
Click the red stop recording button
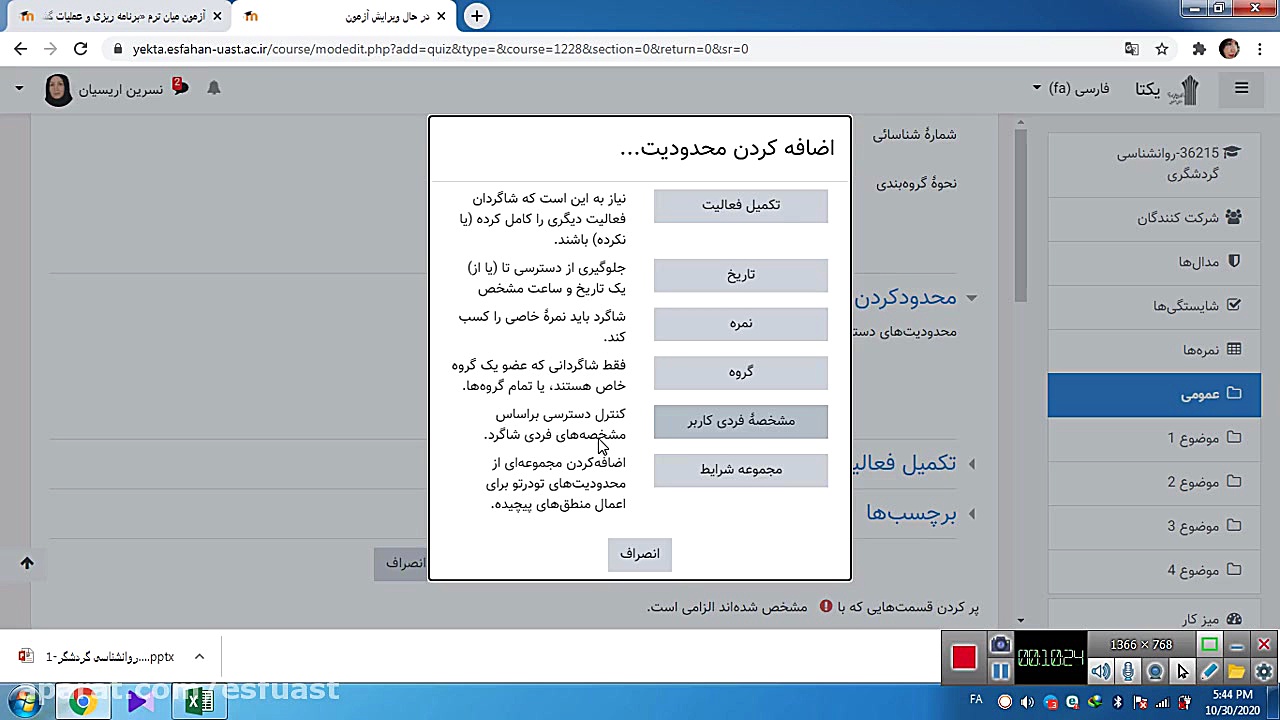tap(964, 657)
